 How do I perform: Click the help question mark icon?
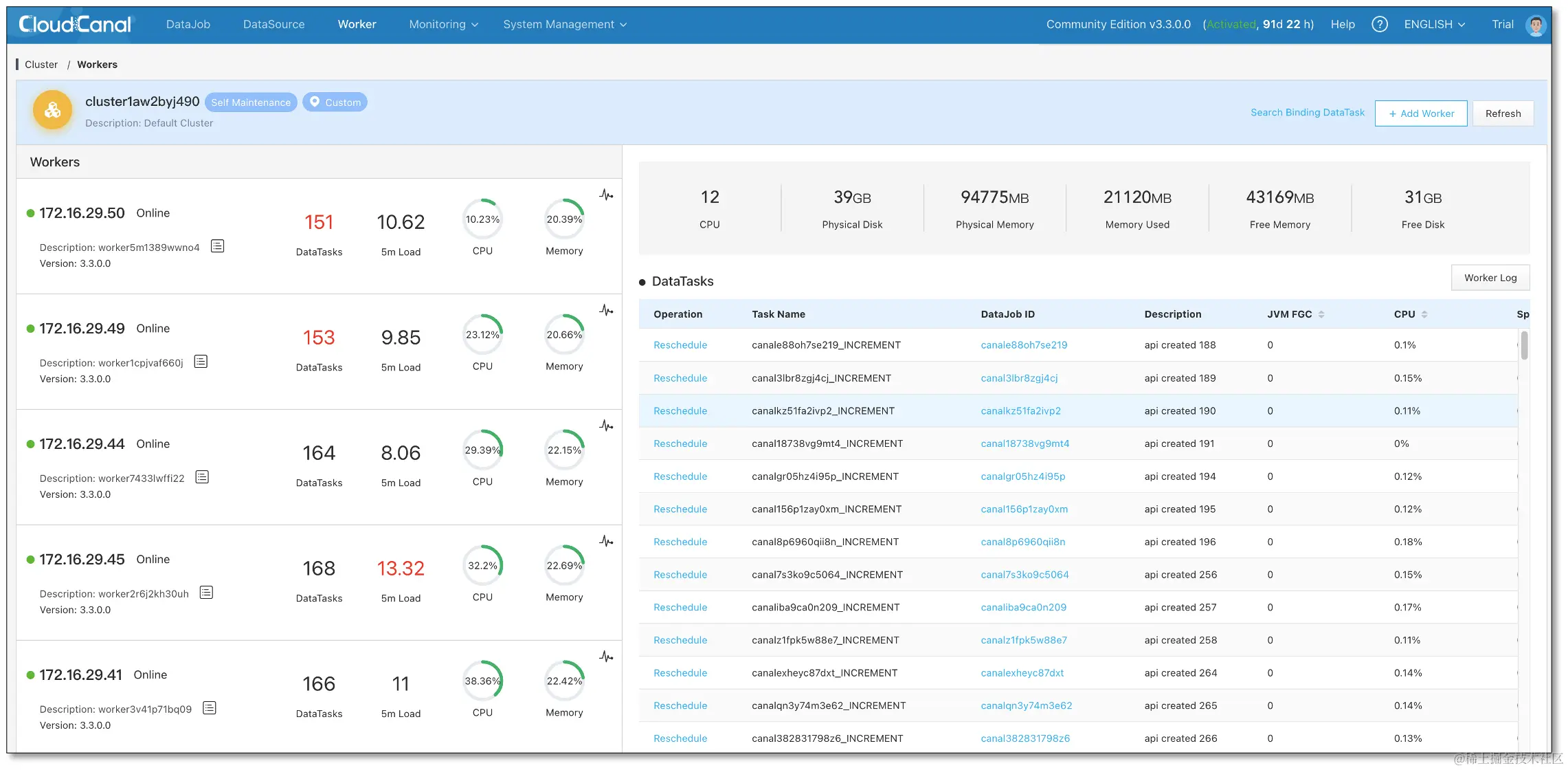tap(1379, 24)
